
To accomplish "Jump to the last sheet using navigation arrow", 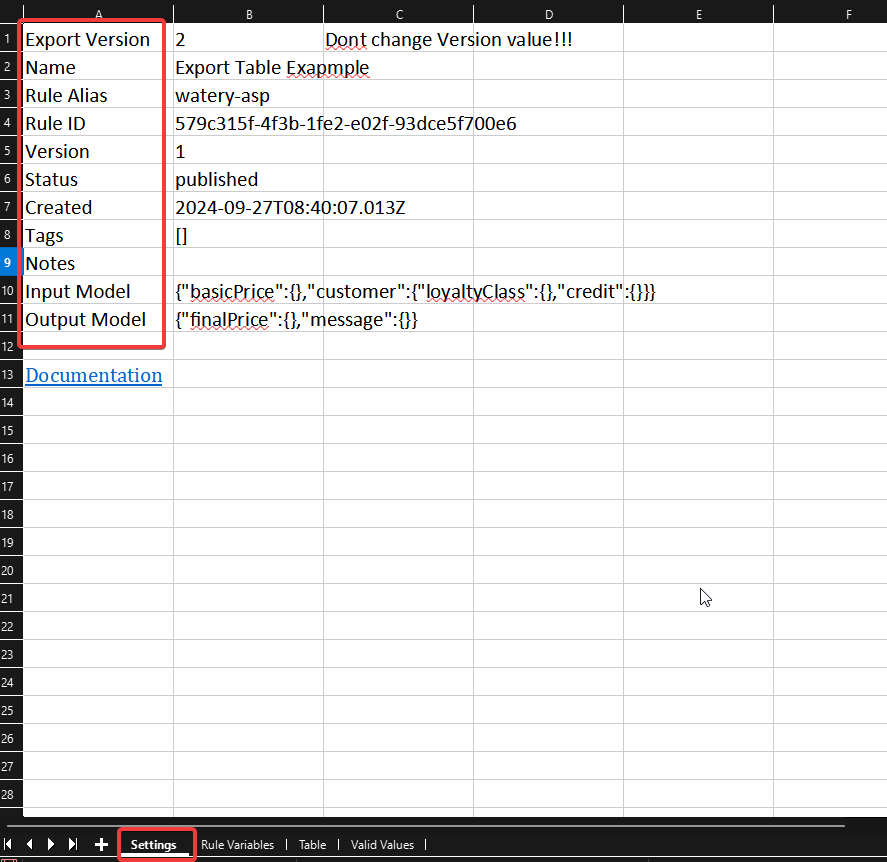I will tap(72, 844).
